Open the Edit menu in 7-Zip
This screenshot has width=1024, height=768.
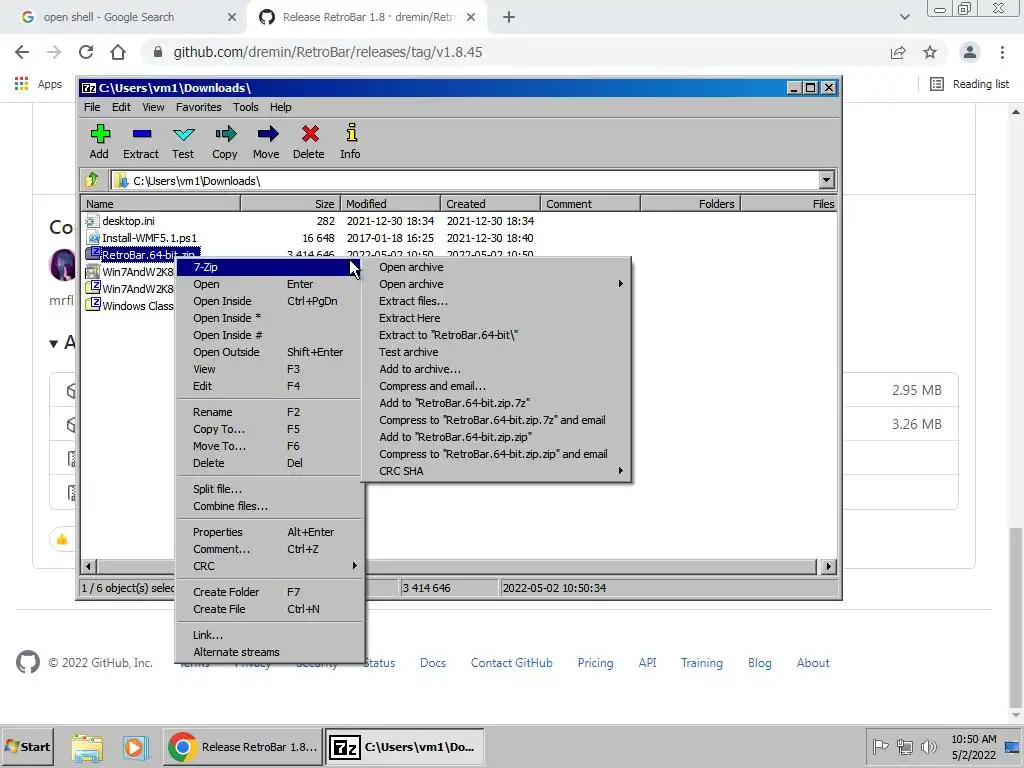coord(121,107)
